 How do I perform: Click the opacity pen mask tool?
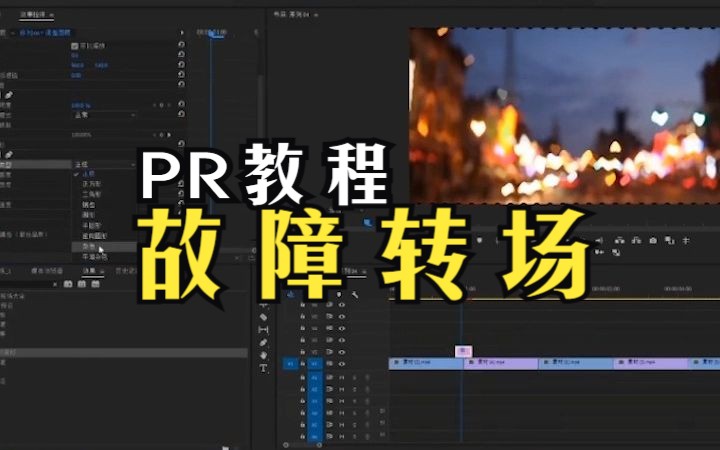(8, 95)
